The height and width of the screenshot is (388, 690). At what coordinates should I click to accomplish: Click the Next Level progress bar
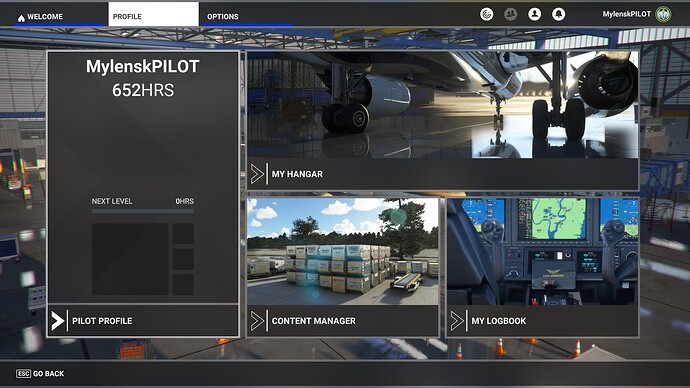143,211
